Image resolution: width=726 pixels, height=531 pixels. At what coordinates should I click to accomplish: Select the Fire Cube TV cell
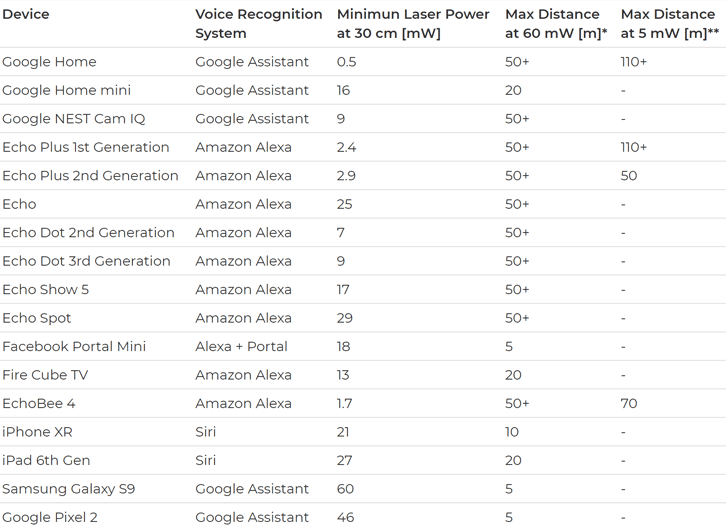click(45, 375)
